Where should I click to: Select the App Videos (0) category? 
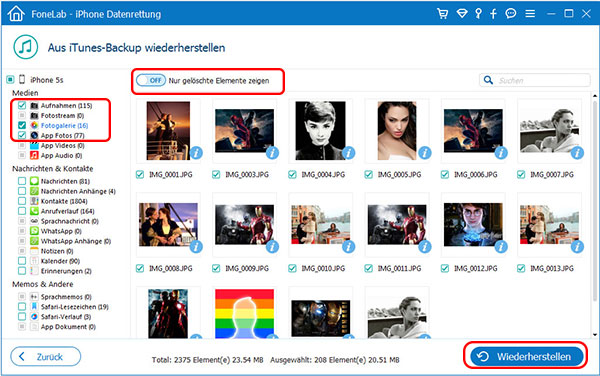click(x=62, y=145)
